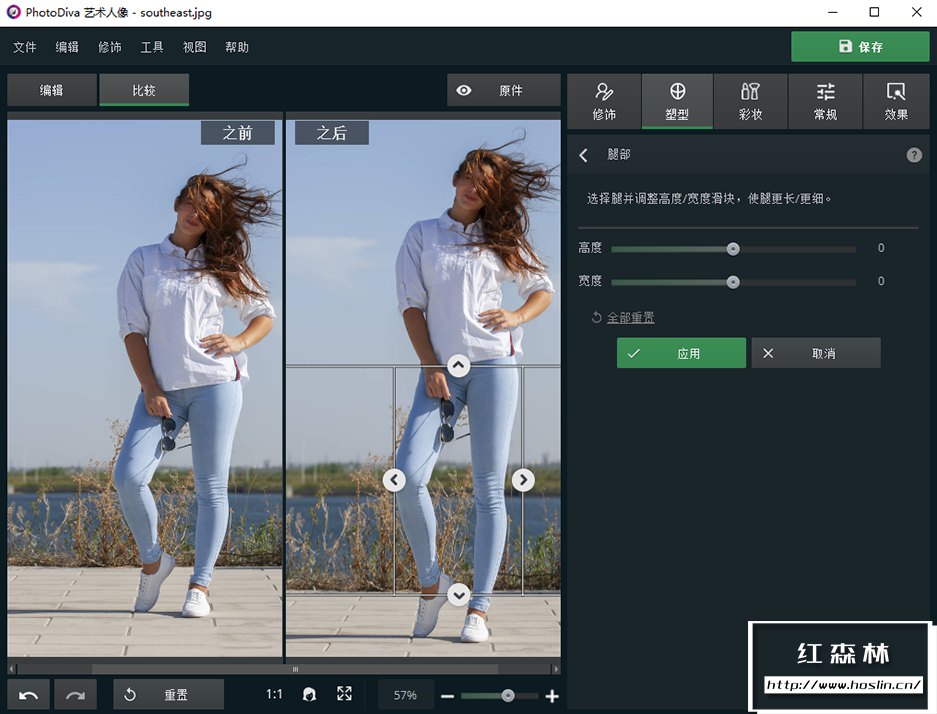
Task: Click the 全部重置 reset all link
Action: pos(630,317)
